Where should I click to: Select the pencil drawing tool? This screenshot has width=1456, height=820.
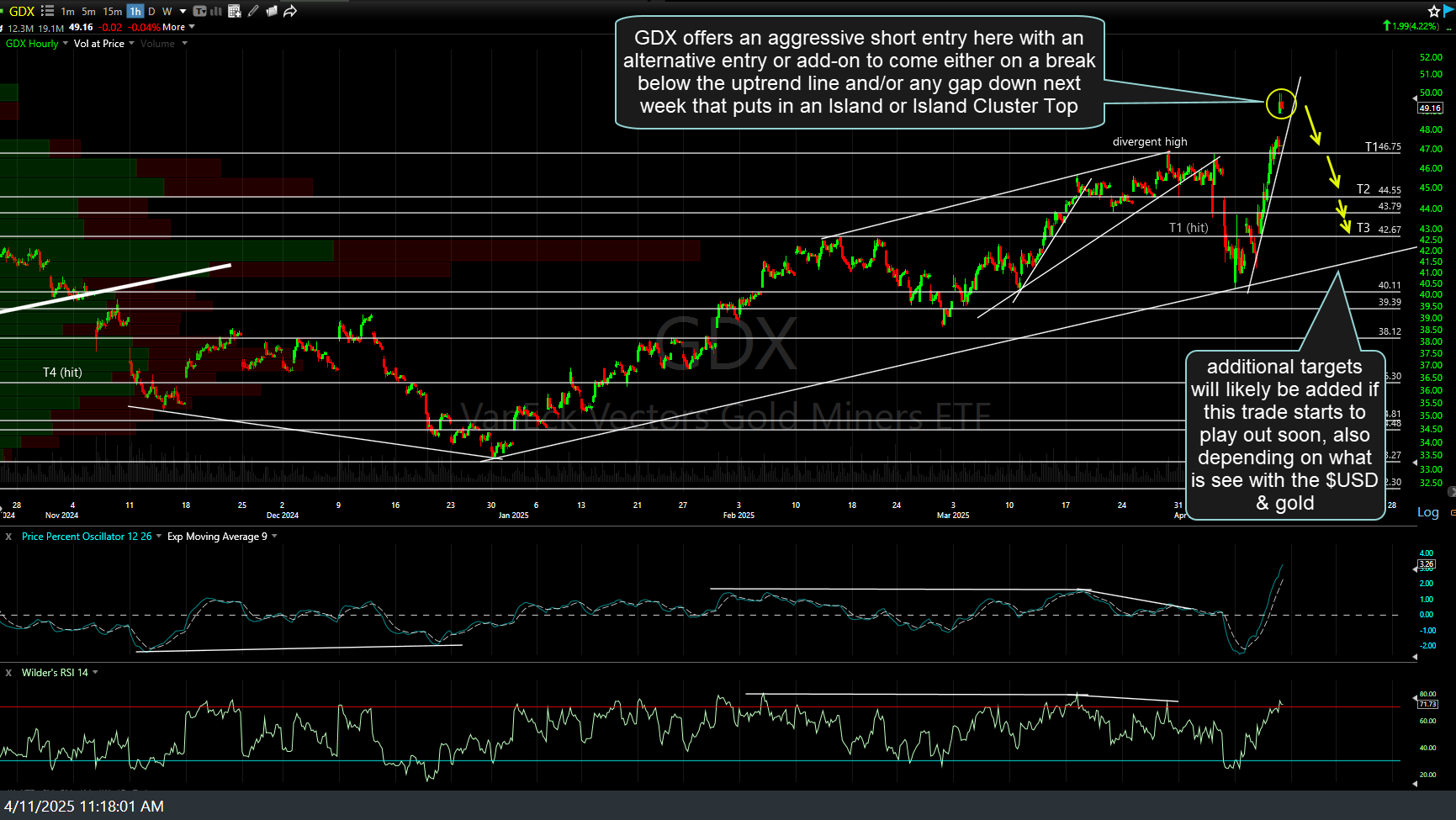click(x=253, y=11)
